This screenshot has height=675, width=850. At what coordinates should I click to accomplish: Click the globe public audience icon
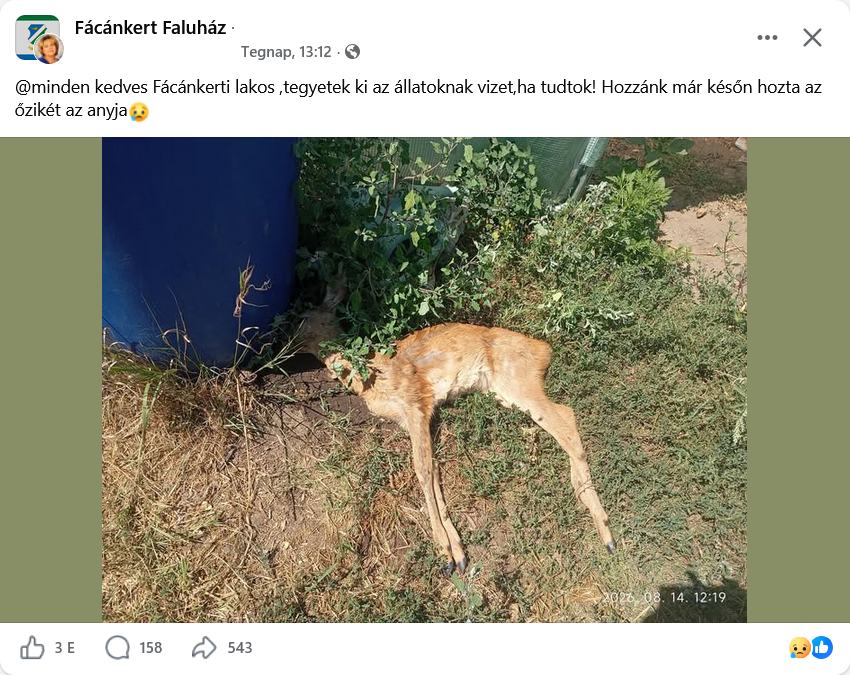tap(352, 52)
